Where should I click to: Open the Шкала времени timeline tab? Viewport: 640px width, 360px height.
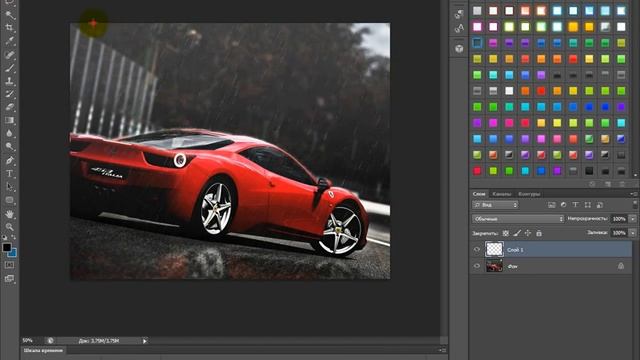point(43,351)
